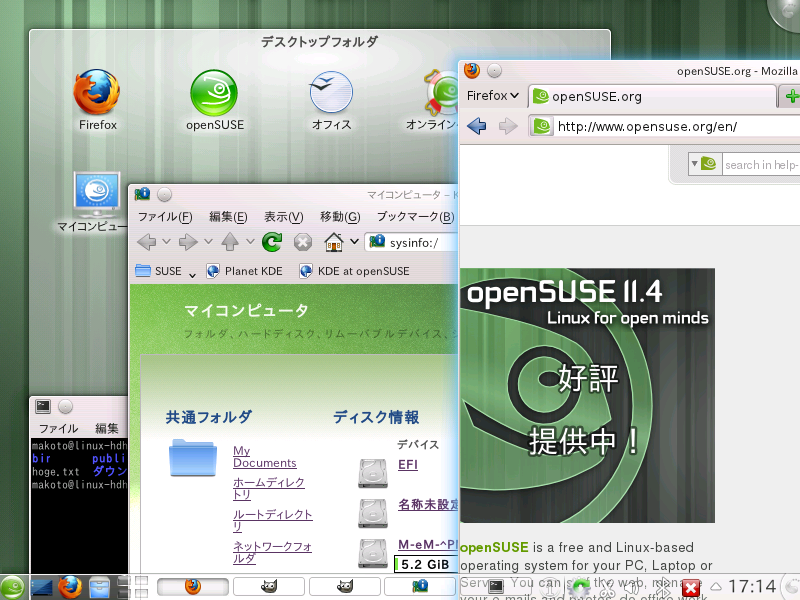Image resolution: width=800 pixels, height=600 pixels.
Task: Switch to Firefox taskbar entry
Action: [x=192, y=586]
